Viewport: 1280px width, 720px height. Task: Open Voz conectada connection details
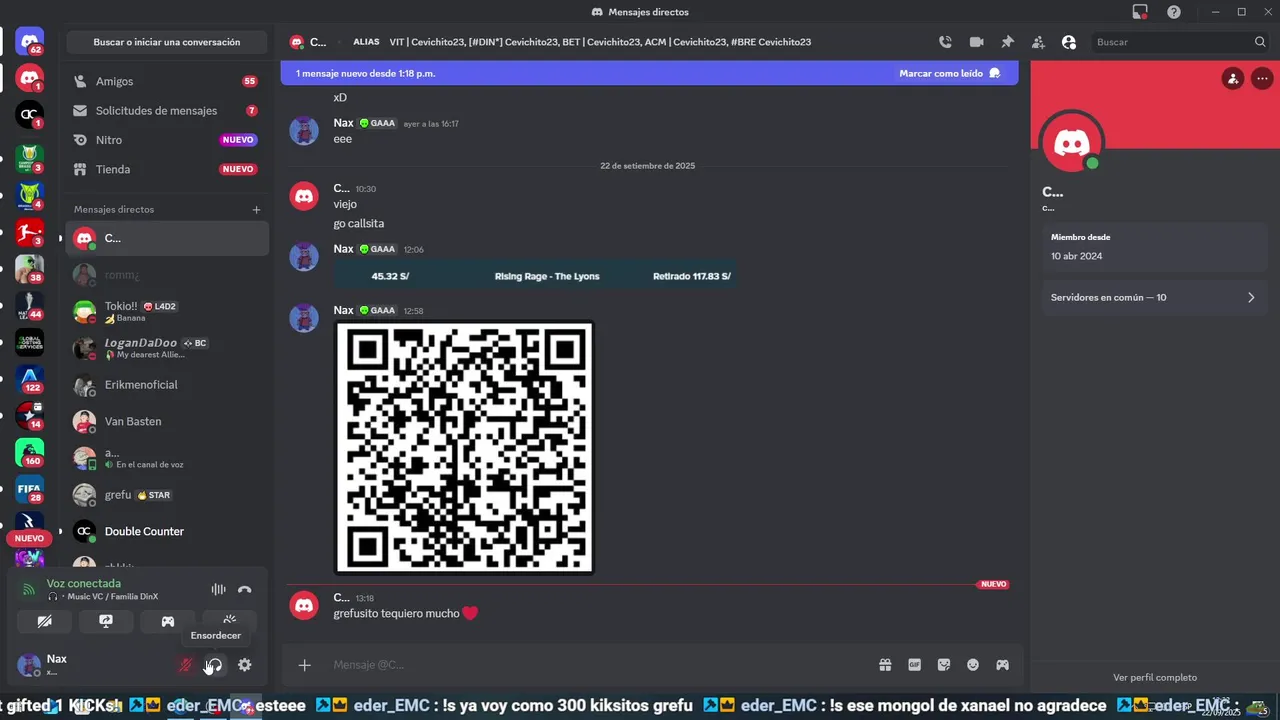click(83, 583)
